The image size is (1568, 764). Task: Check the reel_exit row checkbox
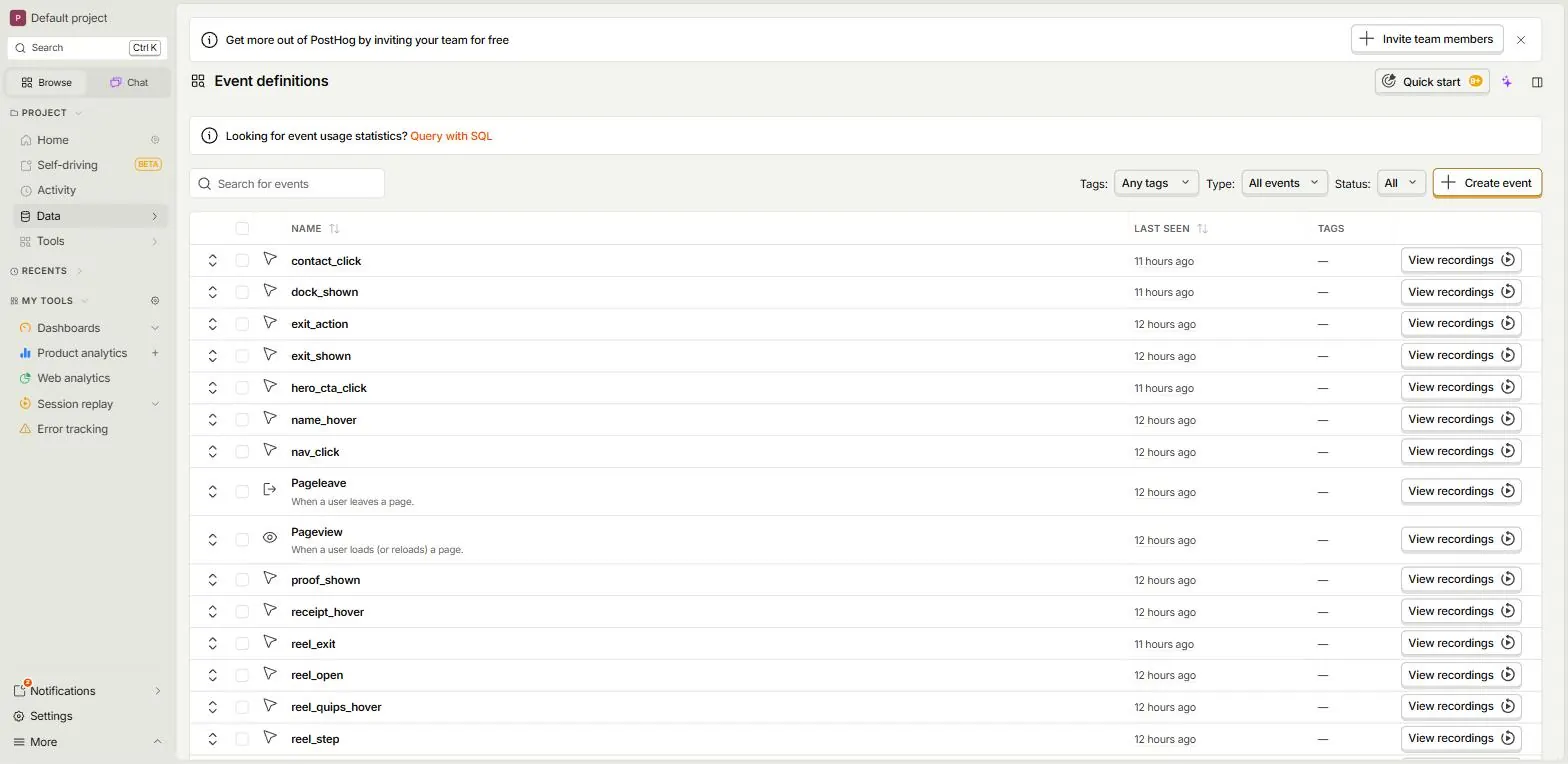click(x=242, y=644)
